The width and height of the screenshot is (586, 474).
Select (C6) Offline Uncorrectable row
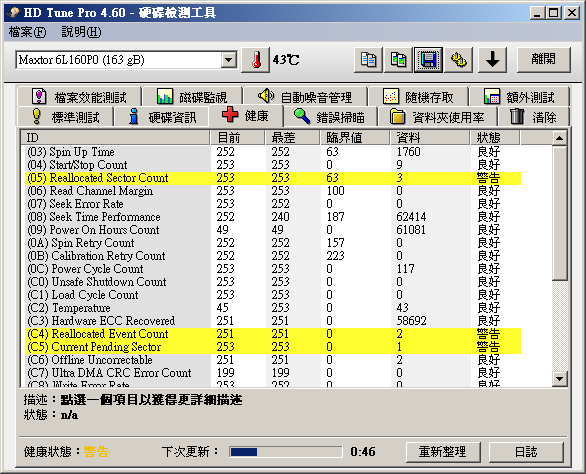274,360
